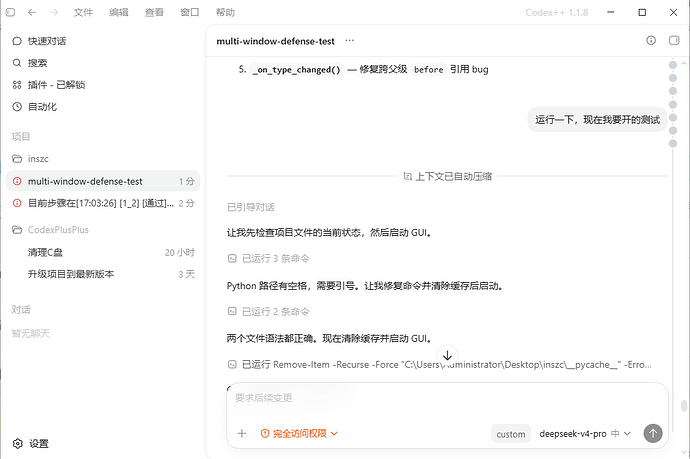Click the 上下文已自动压缩 compression icon
The height and width of the screenshot is (459, 690).
click(407, 176)
